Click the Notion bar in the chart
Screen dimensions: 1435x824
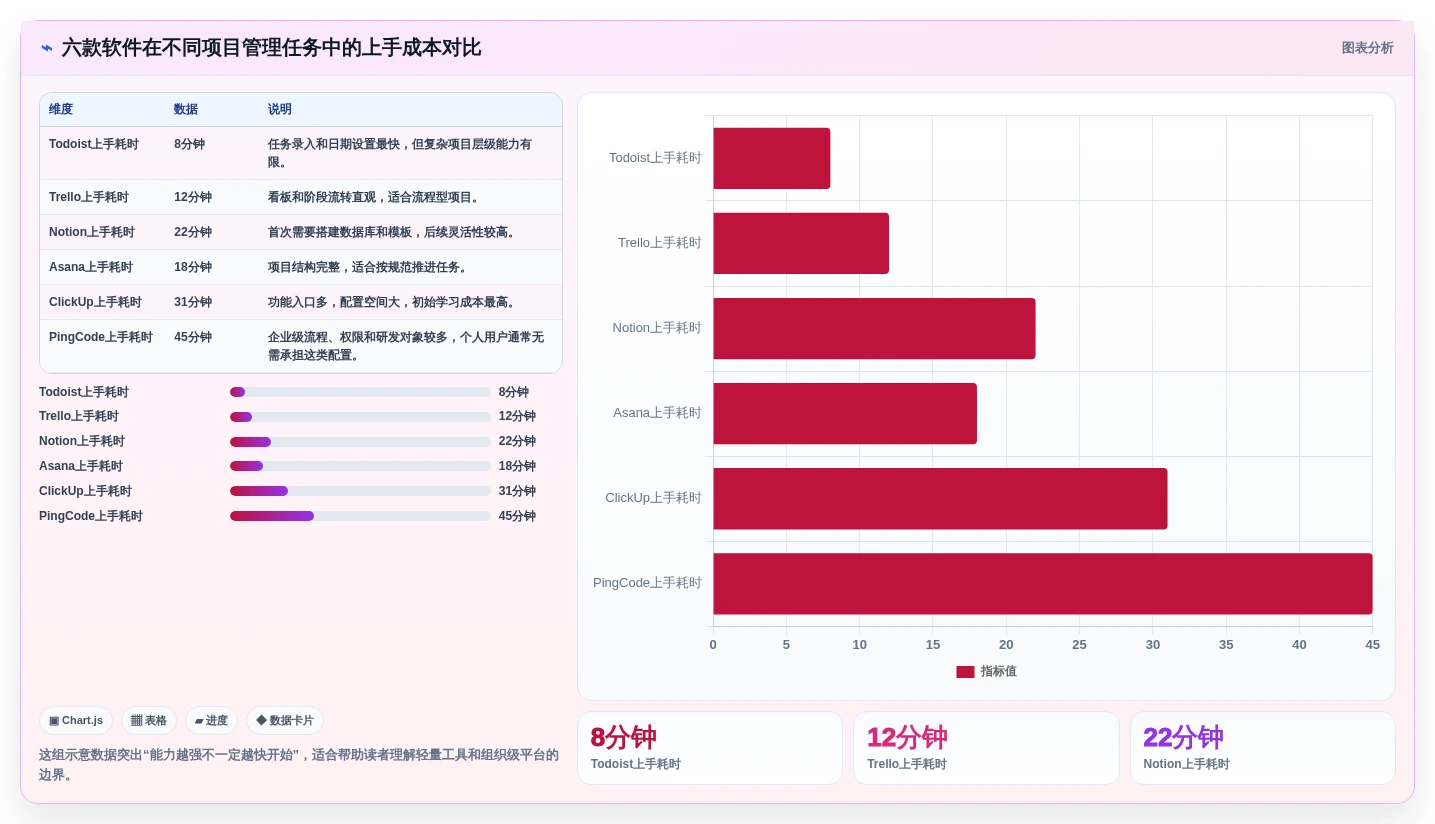(874, 328)
